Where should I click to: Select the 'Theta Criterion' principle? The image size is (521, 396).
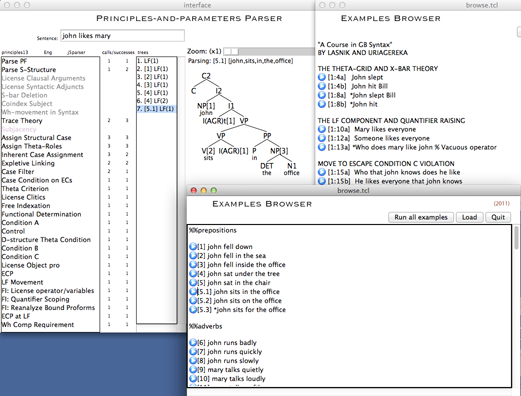click(x=25, y=189)
